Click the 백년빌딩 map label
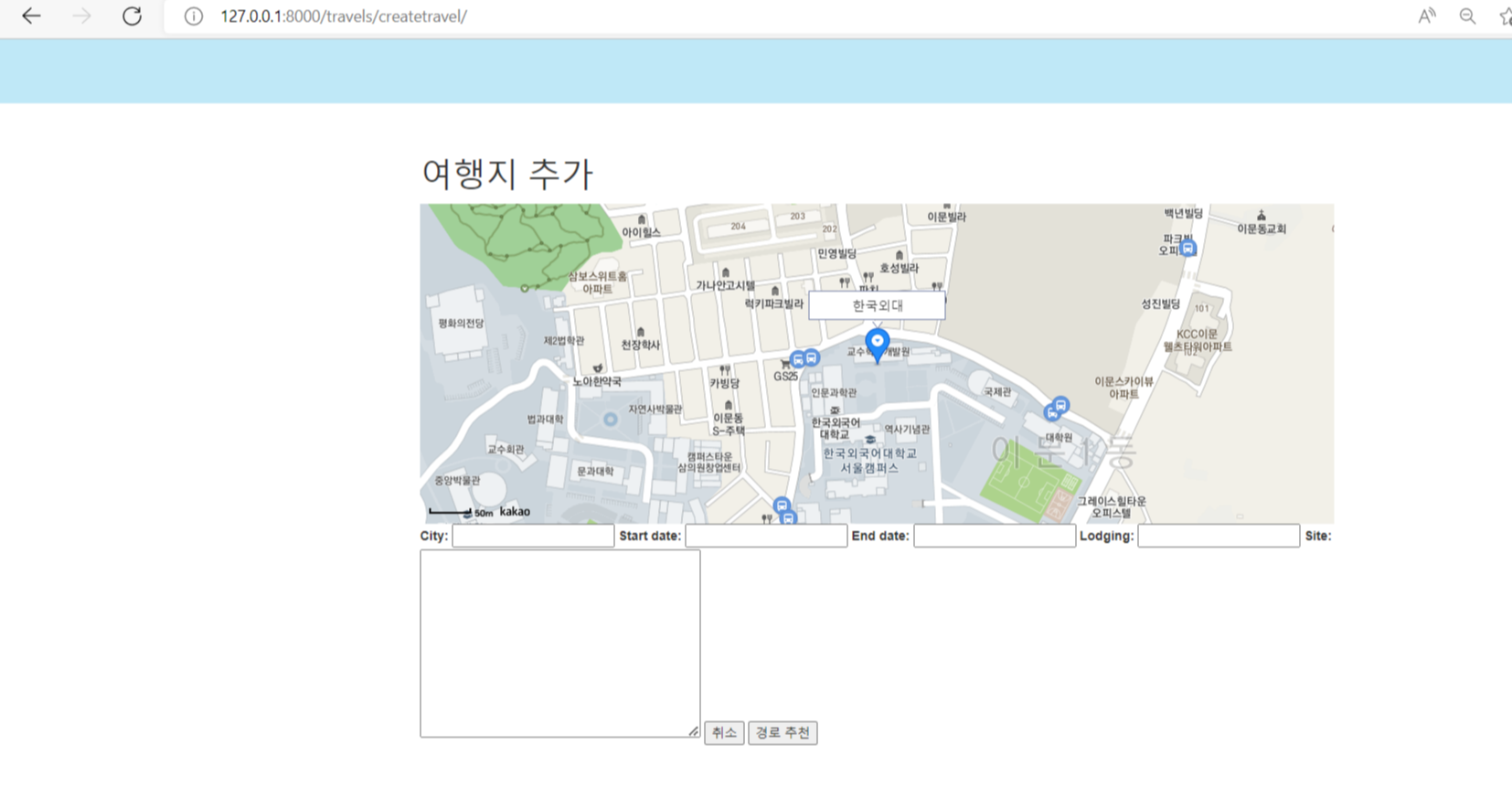Viewport: 1512px width, 798px height. (x=1184, y=213)
